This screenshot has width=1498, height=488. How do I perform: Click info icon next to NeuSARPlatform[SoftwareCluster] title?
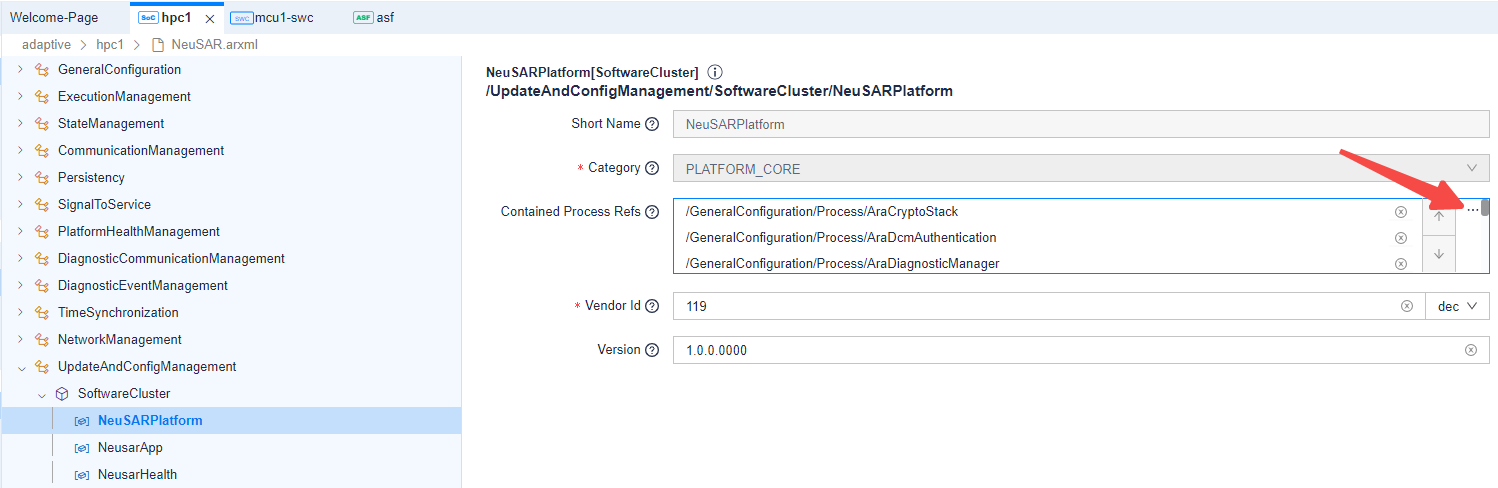pos(714,73)
